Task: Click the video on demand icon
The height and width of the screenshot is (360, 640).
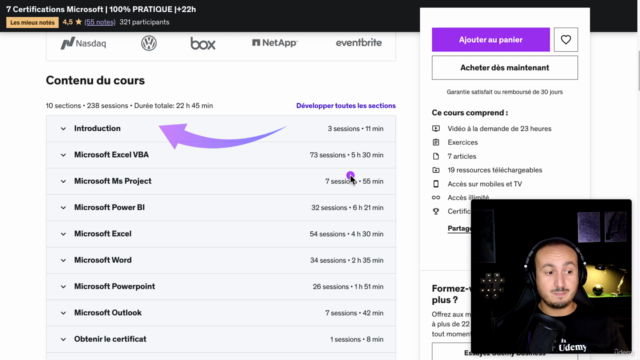Action: (436, 129)
